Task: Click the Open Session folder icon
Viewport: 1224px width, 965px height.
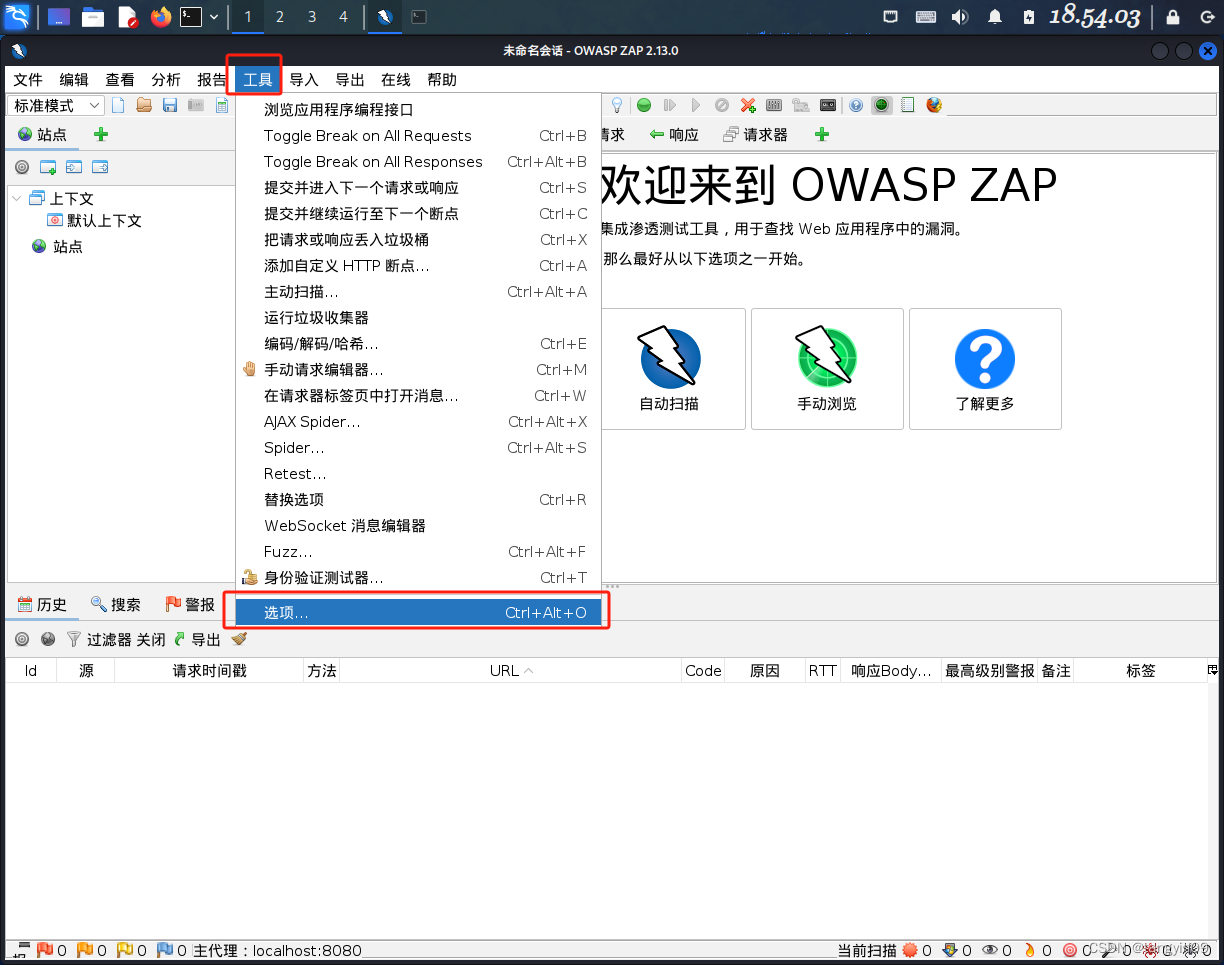Action: tap(144, 105)
